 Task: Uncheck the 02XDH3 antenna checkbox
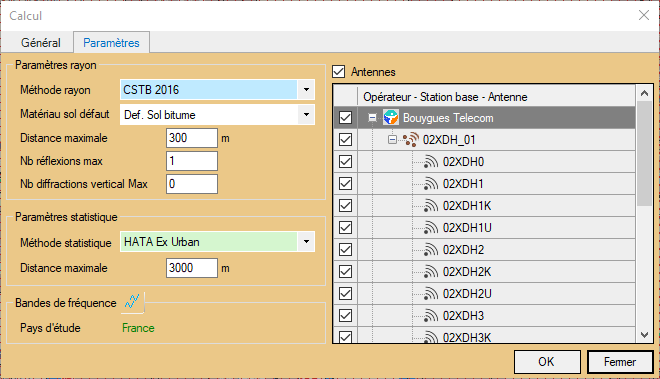[x=346, y=315]
